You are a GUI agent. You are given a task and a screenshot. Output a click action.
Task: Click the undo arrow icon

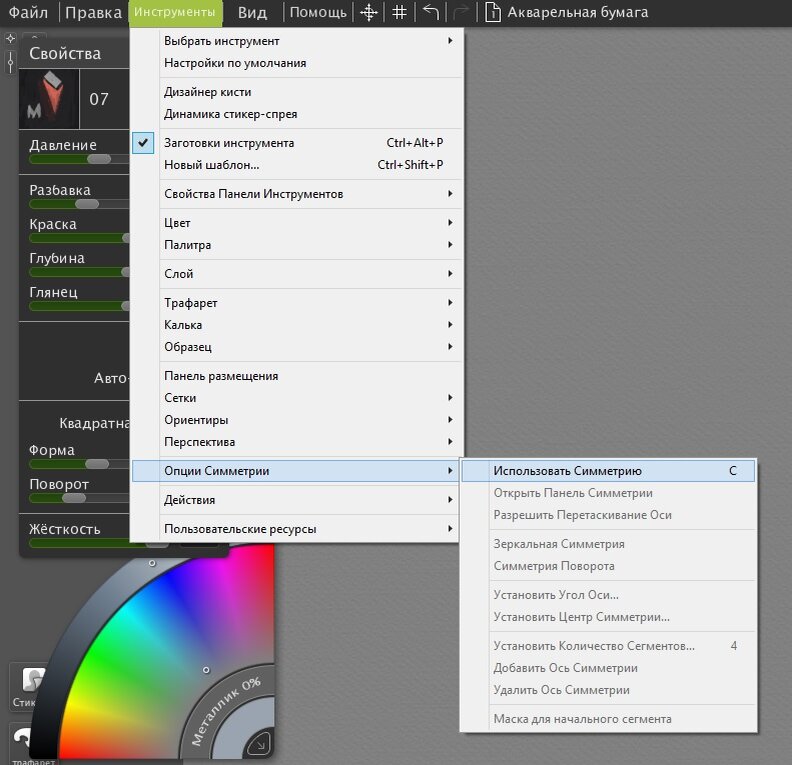[430, 12]
